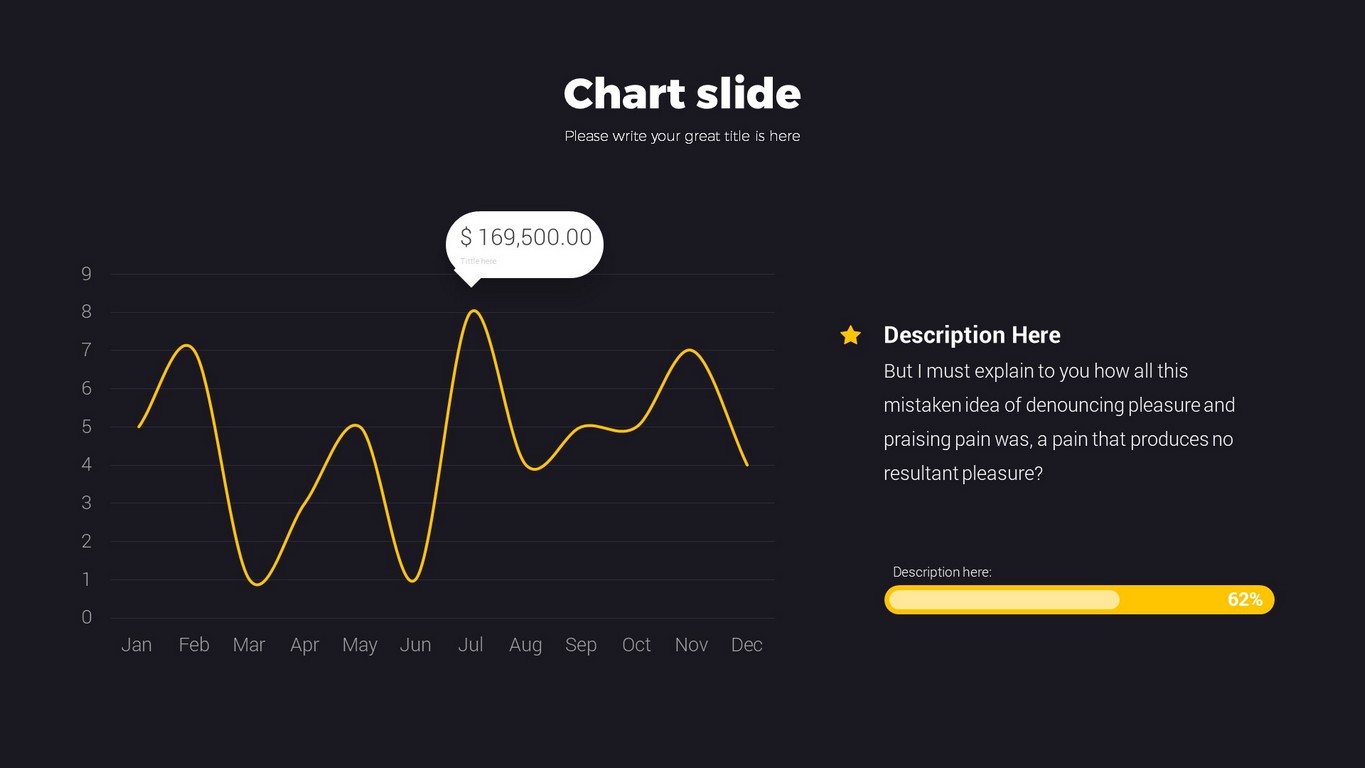Click the light fill of the progress bar
The image size is (1365, 768).
click(x=1003, y=600)
